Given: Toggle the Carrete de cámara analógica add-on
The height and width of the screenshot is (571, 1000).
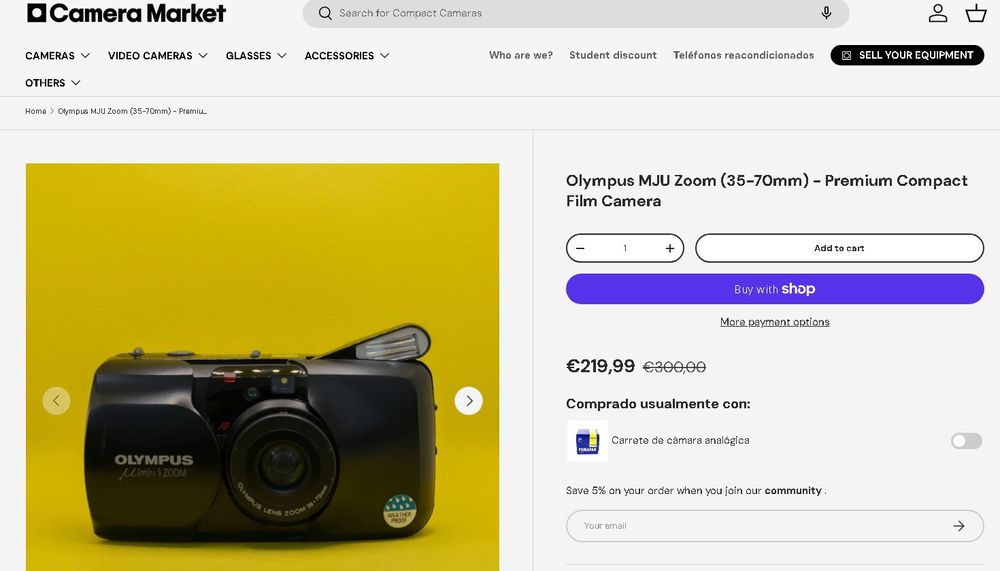Looking at the screenshot, I should [966, 441].
